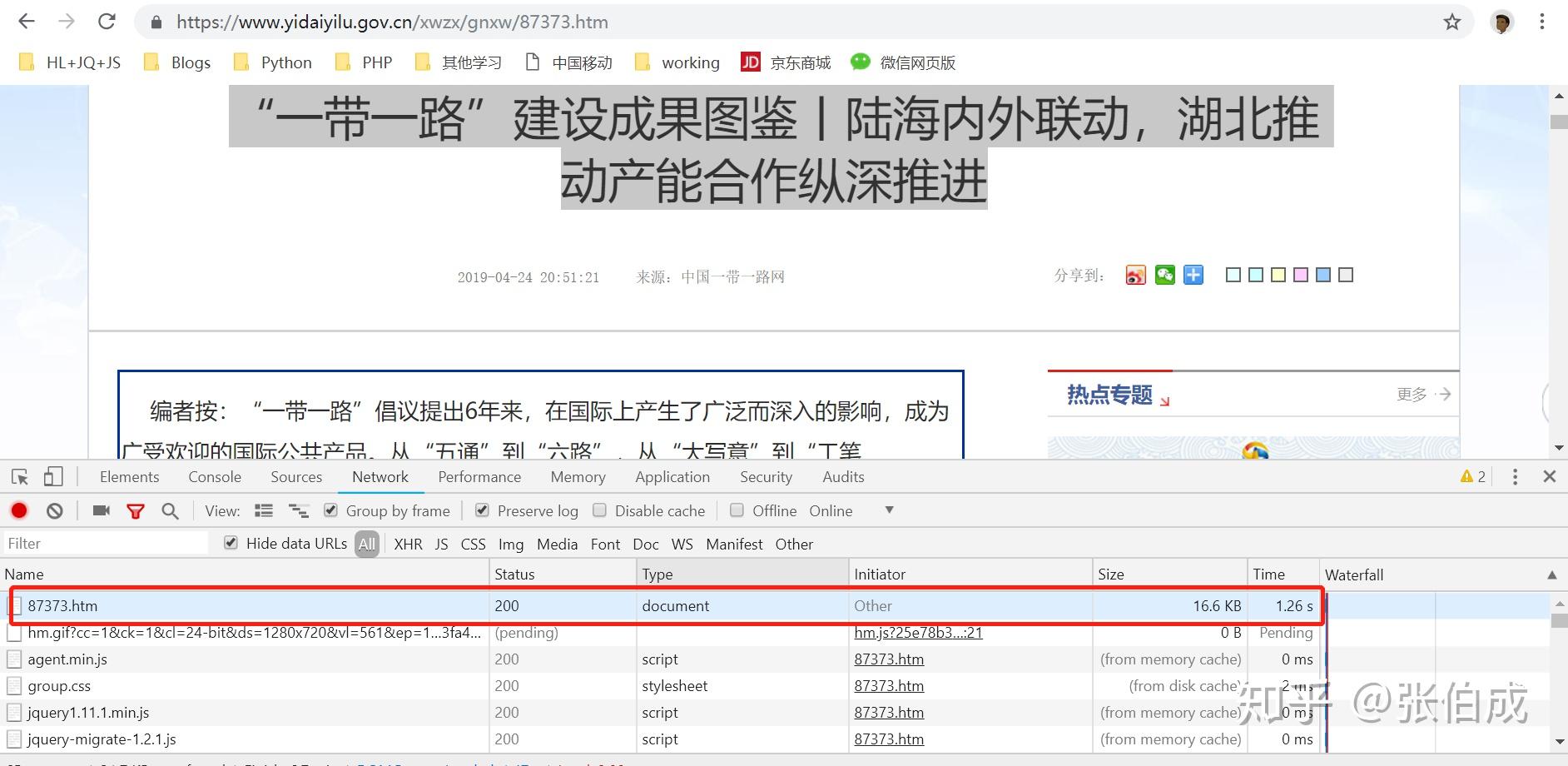Viewport: 1568px width, 766px height.
Task: Open the Audits tab
Action: coord(843,477)
